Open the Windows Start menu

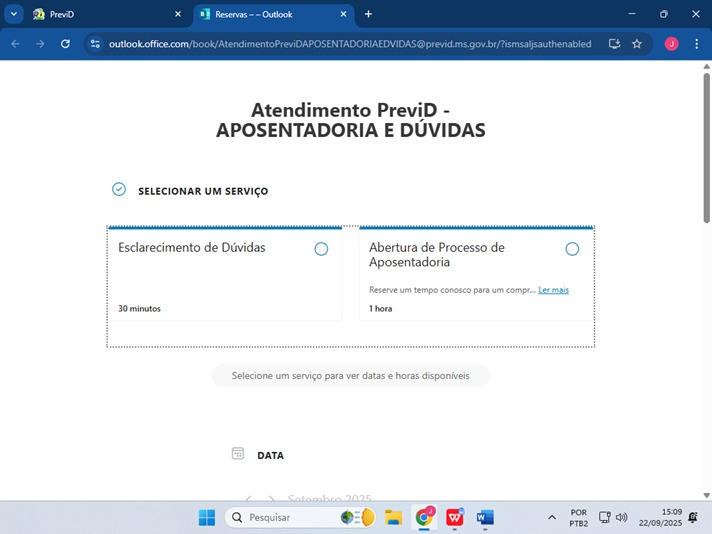[x=207, y=518]
